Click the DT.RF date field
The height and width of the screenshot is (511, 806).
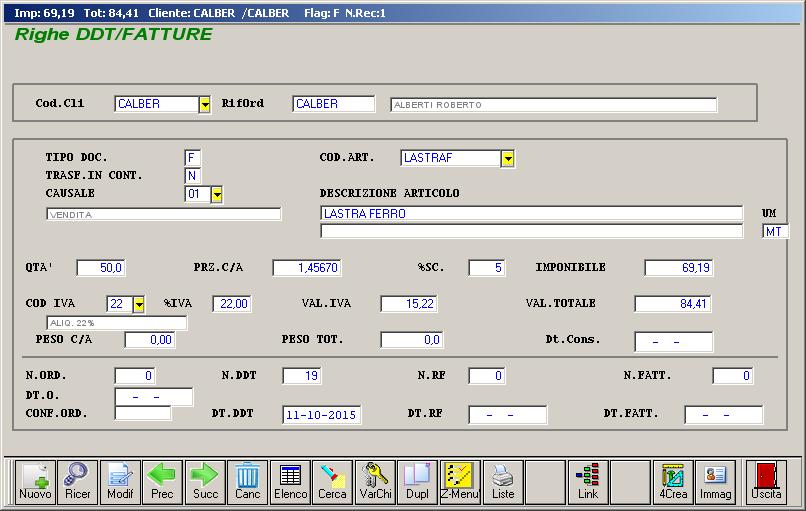click(508, 415)
